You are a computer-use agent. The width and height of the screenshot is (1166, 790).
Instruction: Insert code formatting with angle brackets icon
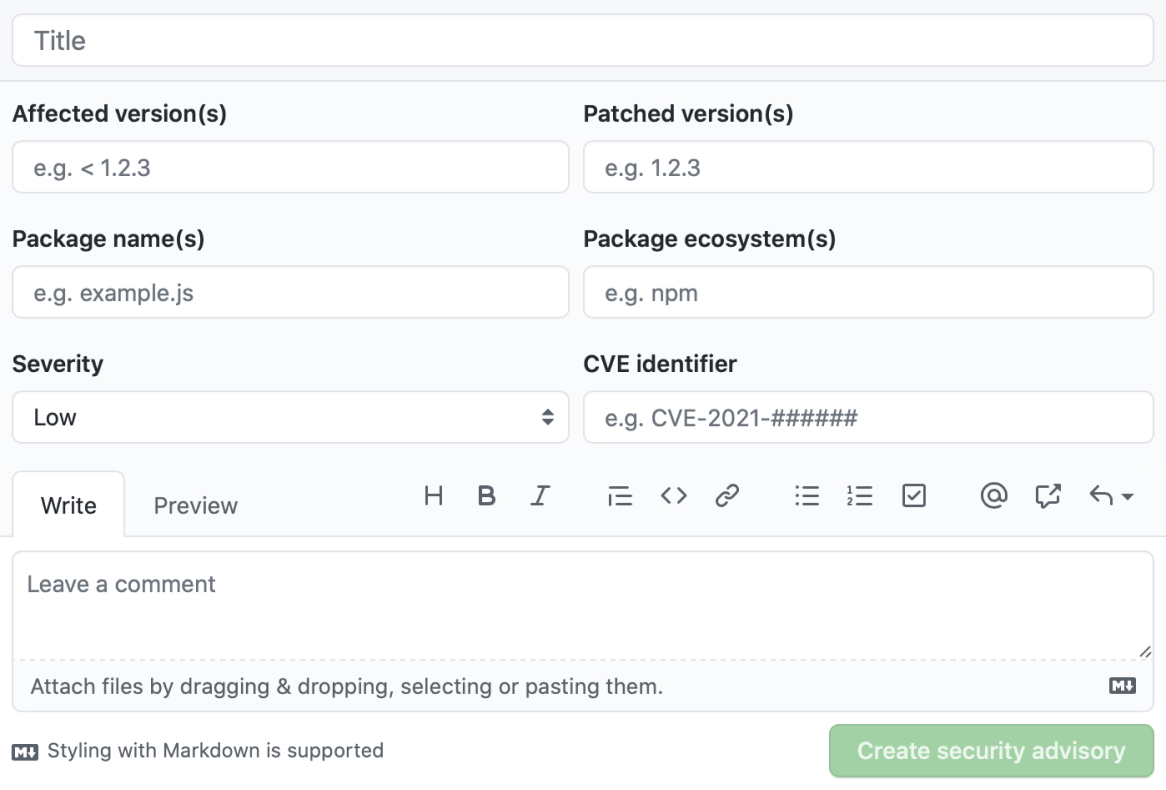coord(674,496)
